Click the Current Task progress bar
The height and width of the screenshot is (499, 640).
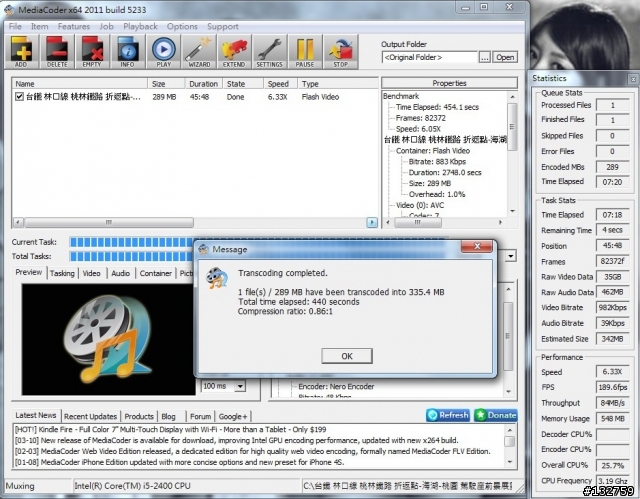click(131, 242)
